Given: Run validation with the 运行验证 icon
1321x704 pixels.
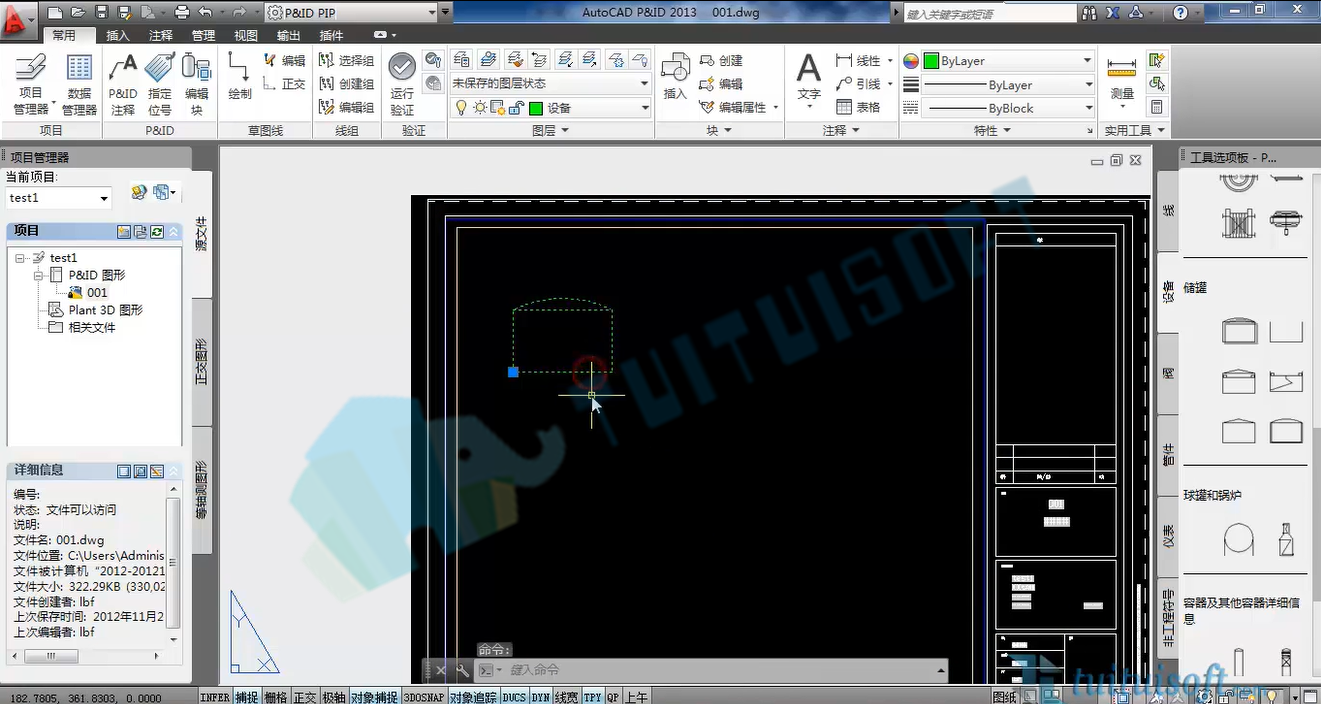Looking at the screenshot, I should point(402,84).
